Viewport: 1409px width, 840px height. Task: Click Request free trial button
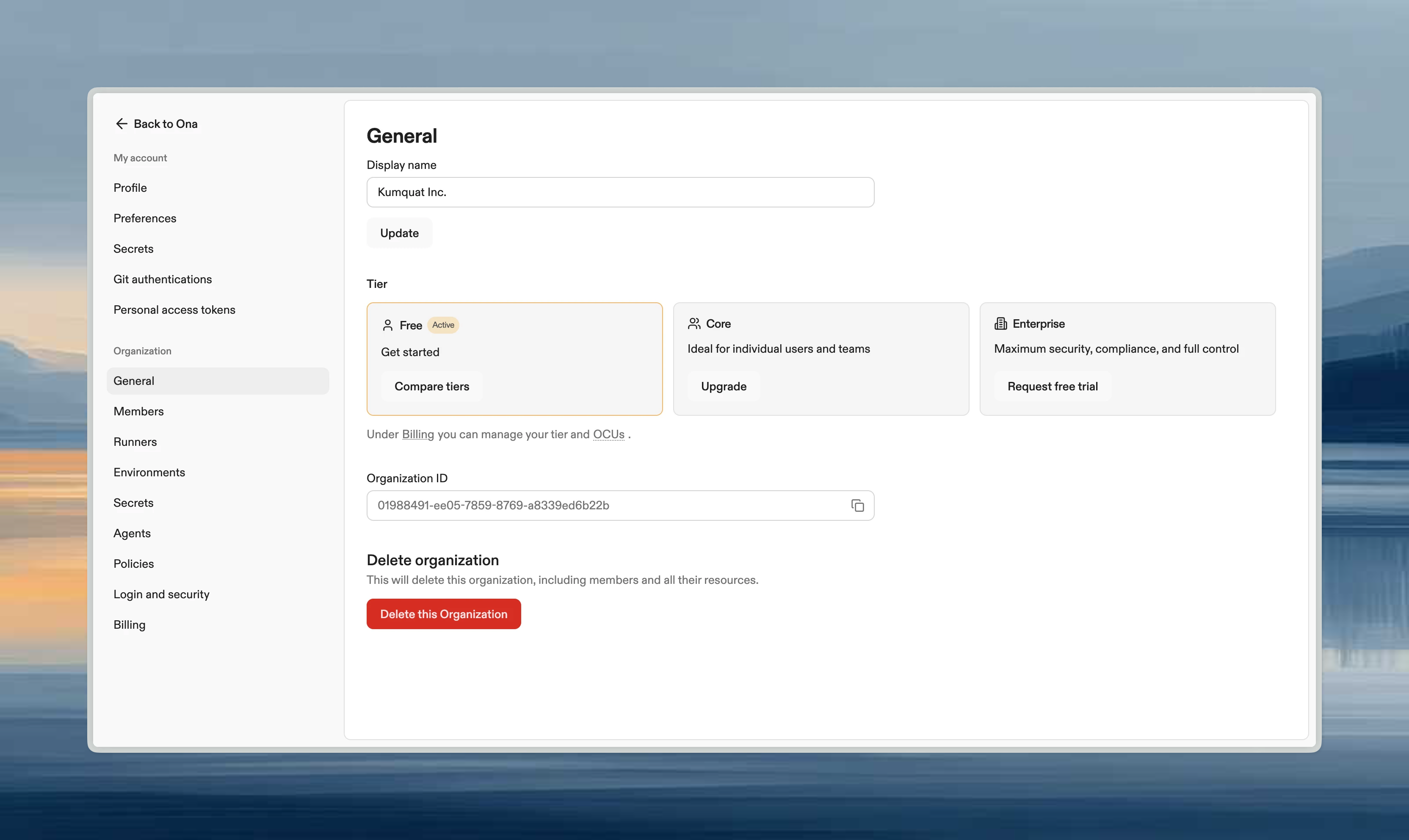[1053, 387]
